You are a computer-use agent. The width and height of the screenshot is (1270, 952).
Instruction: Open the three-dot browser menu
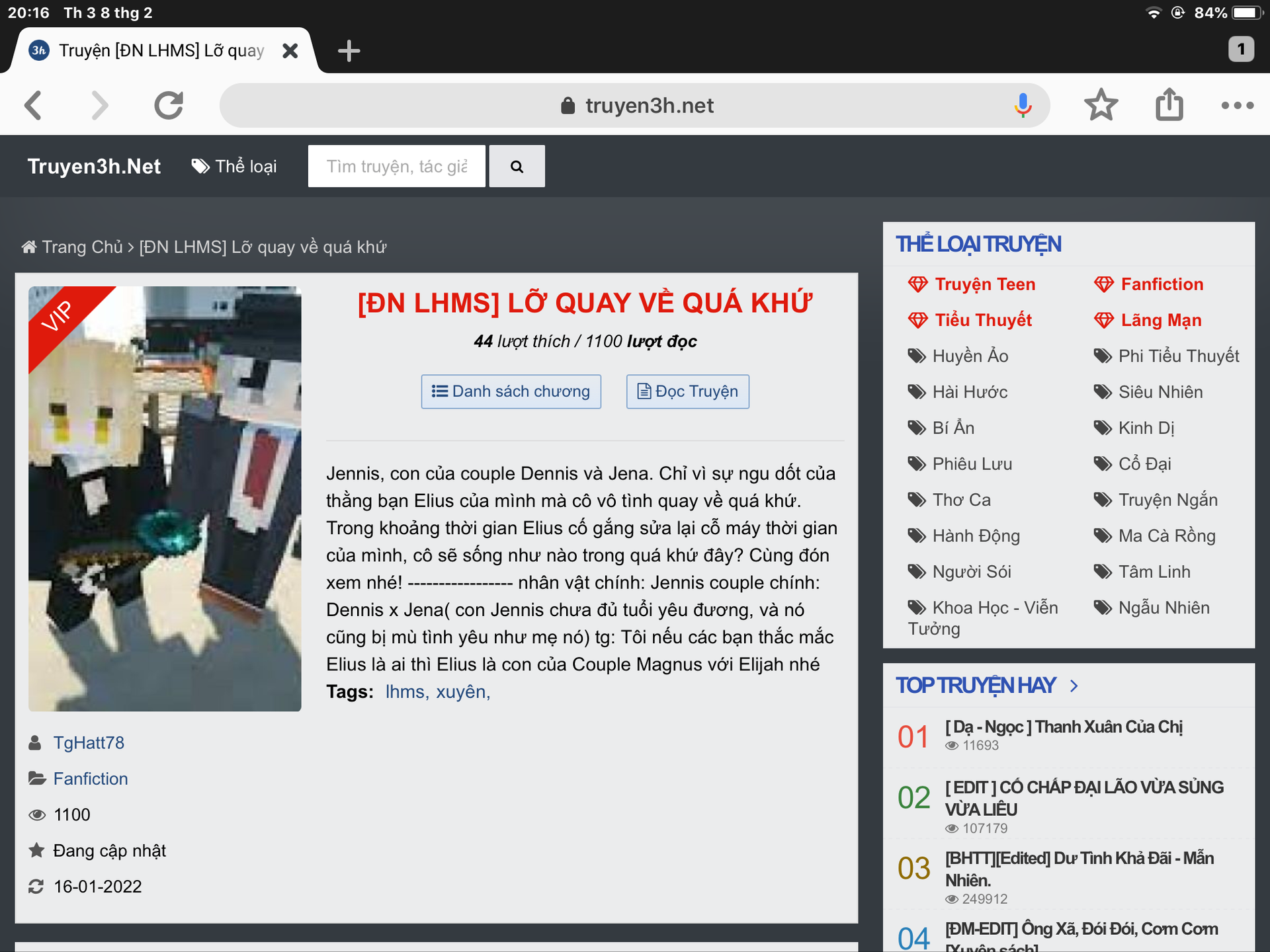coord(1237,105)
